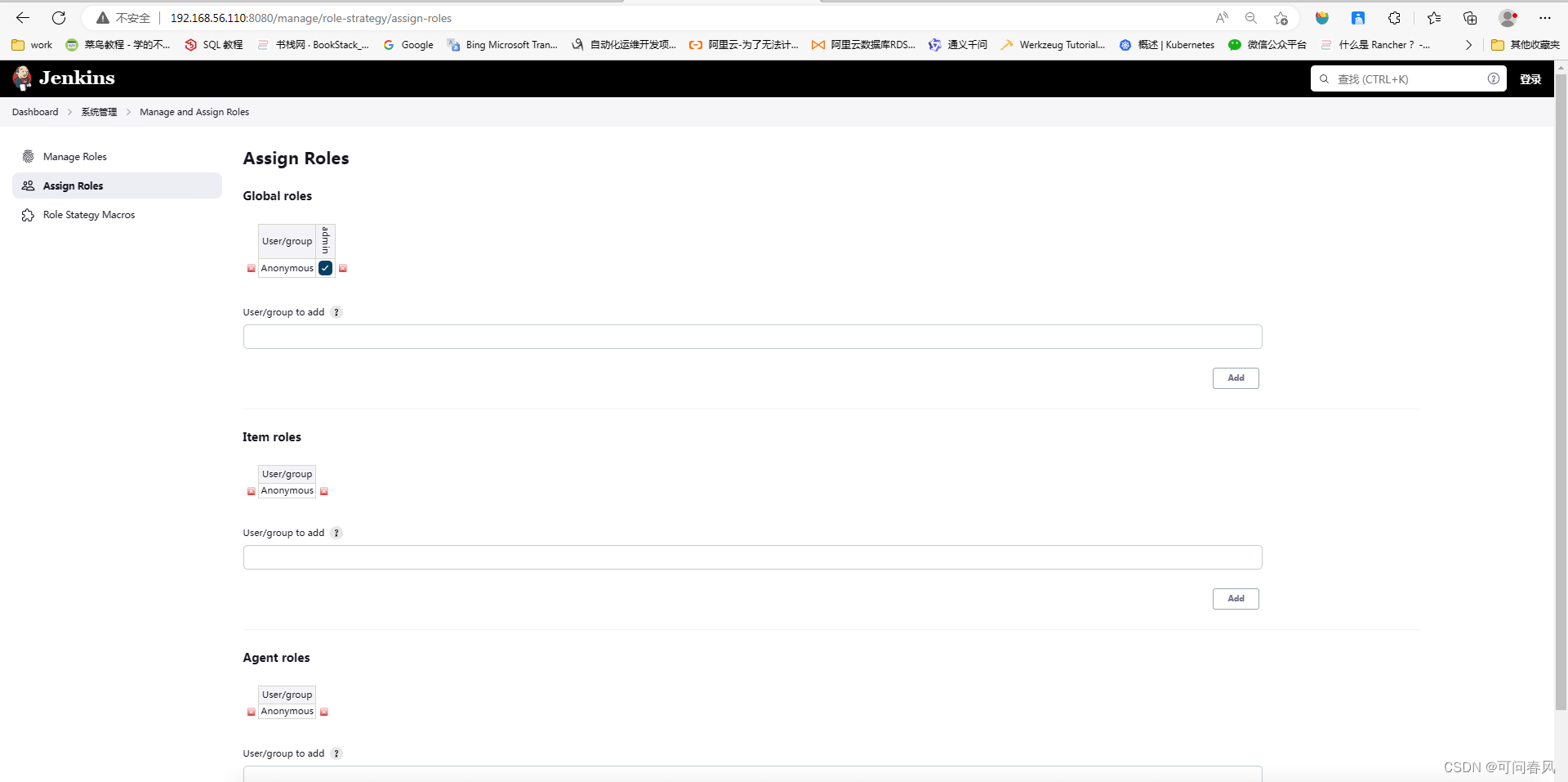Expand more bookmarks chevron
The width and height of the screenshot is (1568, 782).
tap(1468, 45)
